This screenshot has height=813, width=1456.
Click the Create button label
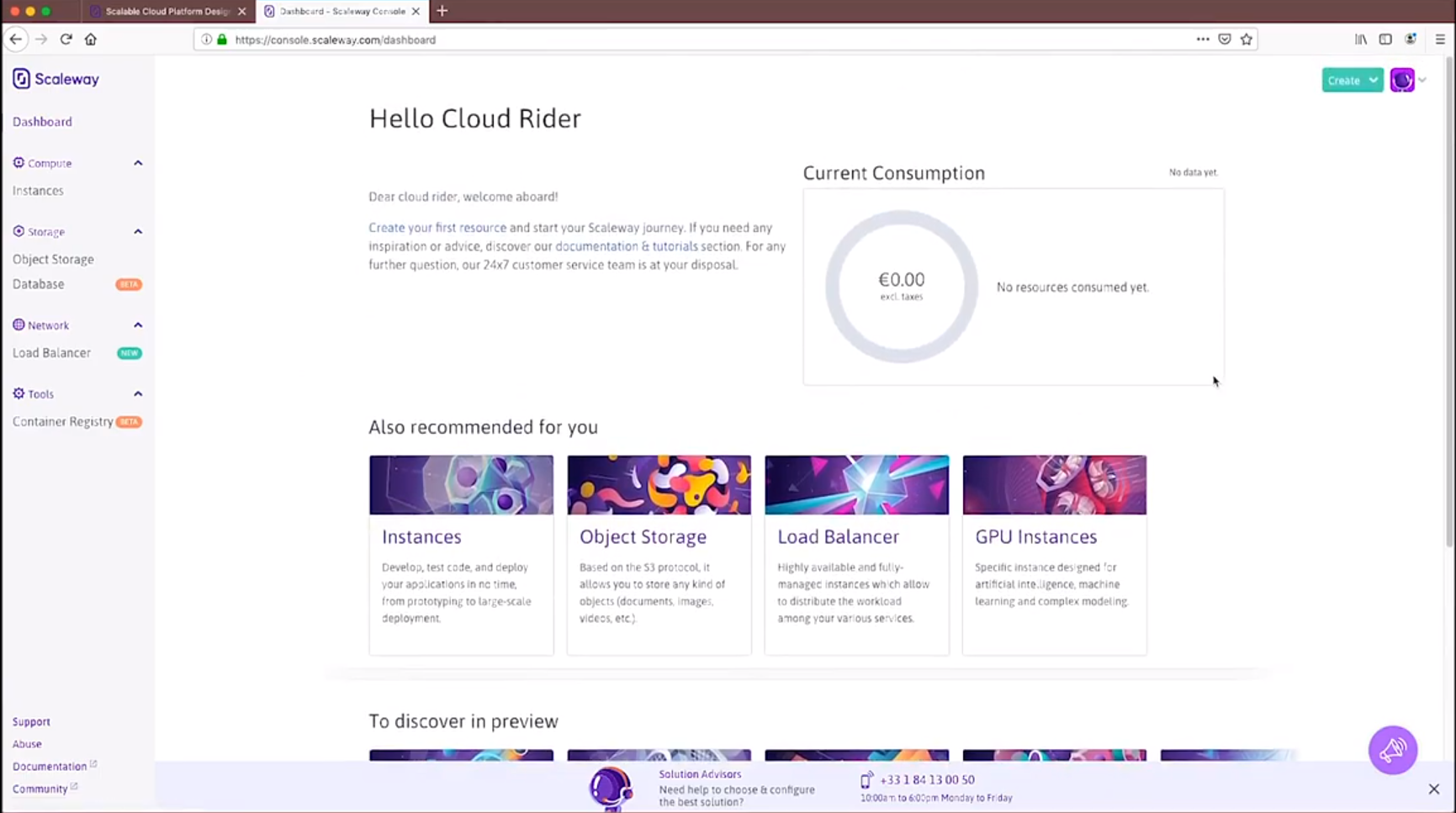(x=1344, y=81)
